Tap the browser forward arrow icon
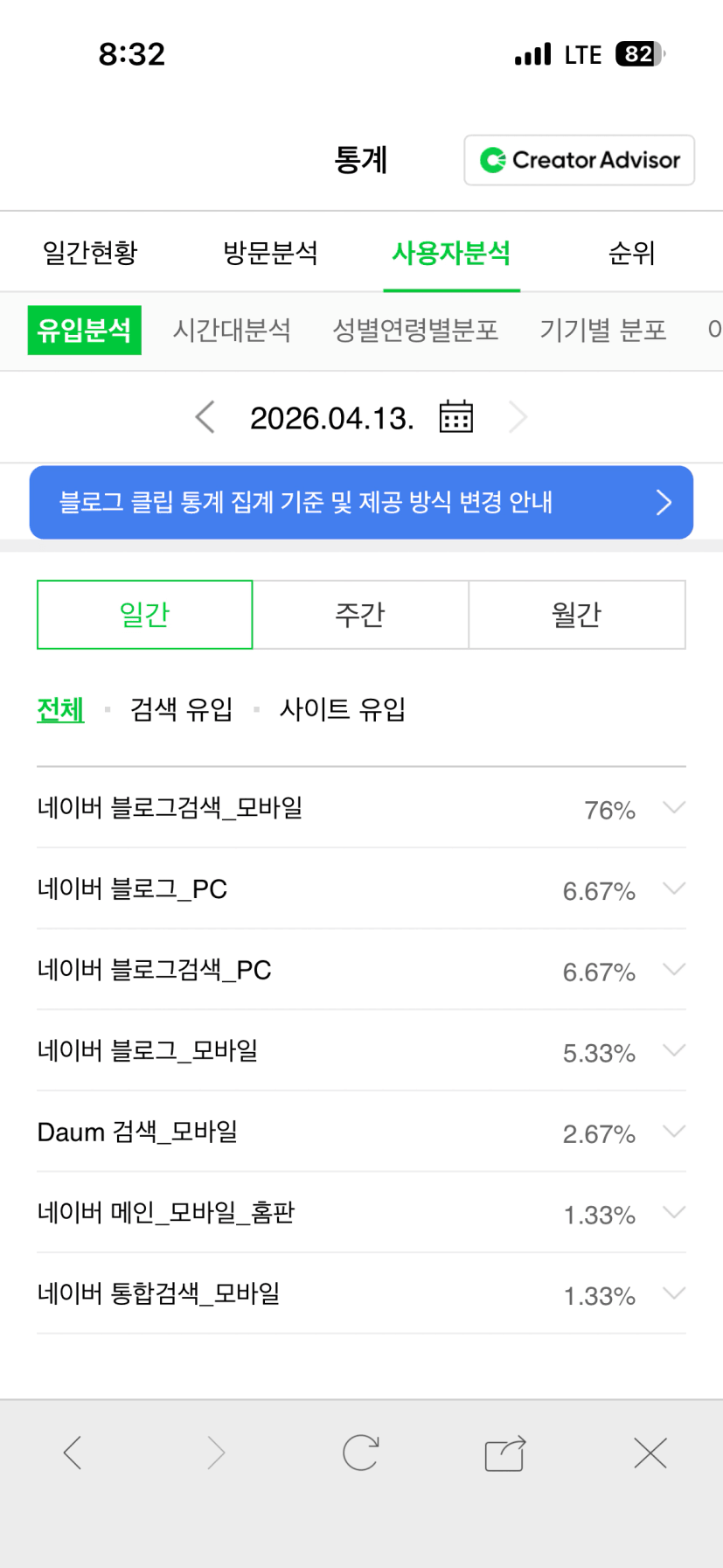 click(216, 1453)
